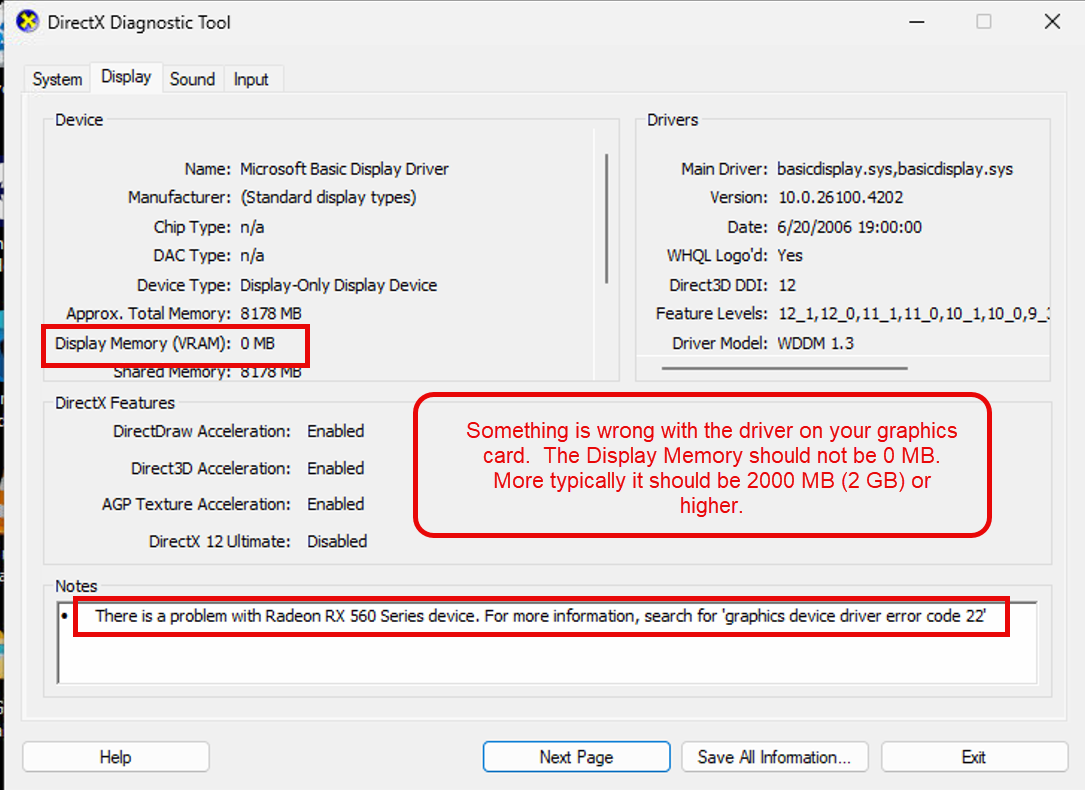
Task: Click the Feature Levels value list
Action: [913, 314]
